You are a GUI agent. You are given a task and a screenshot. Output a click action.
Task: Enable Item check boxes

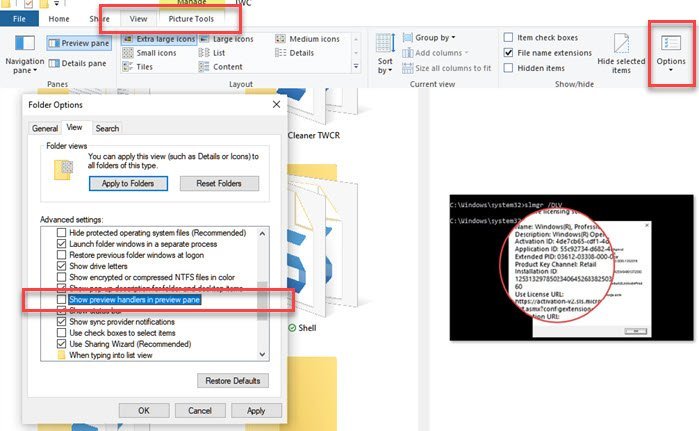tap(508, 37)
